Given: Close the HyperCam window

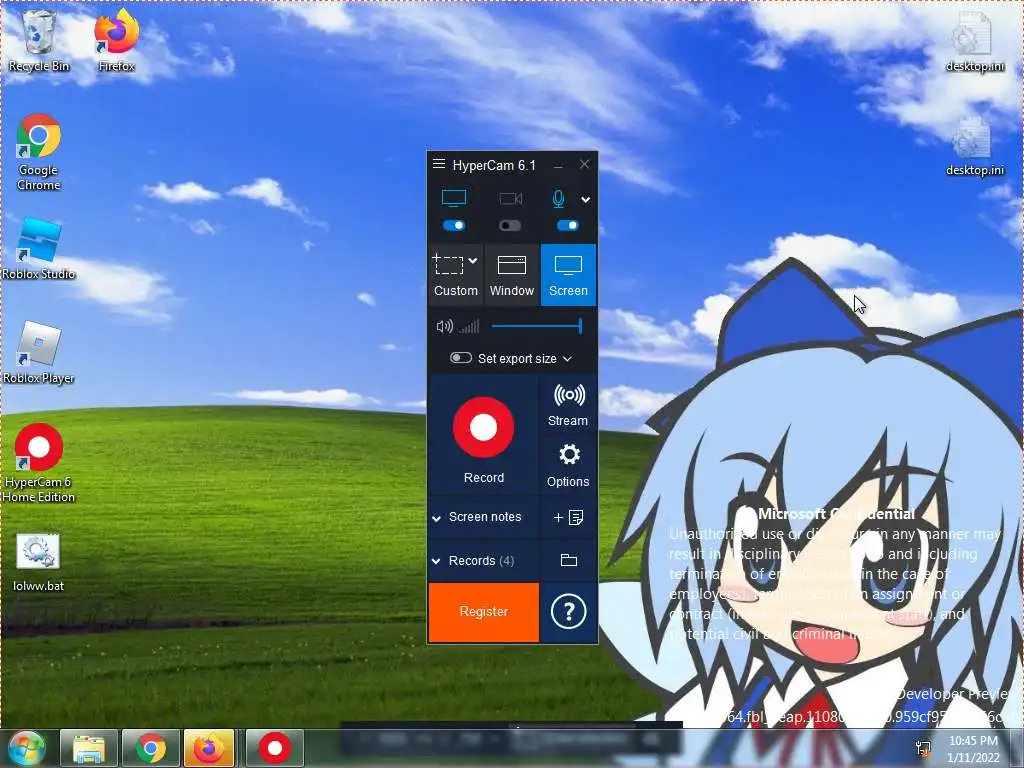Looking at the screenshot, I should [x=584, y=164].
